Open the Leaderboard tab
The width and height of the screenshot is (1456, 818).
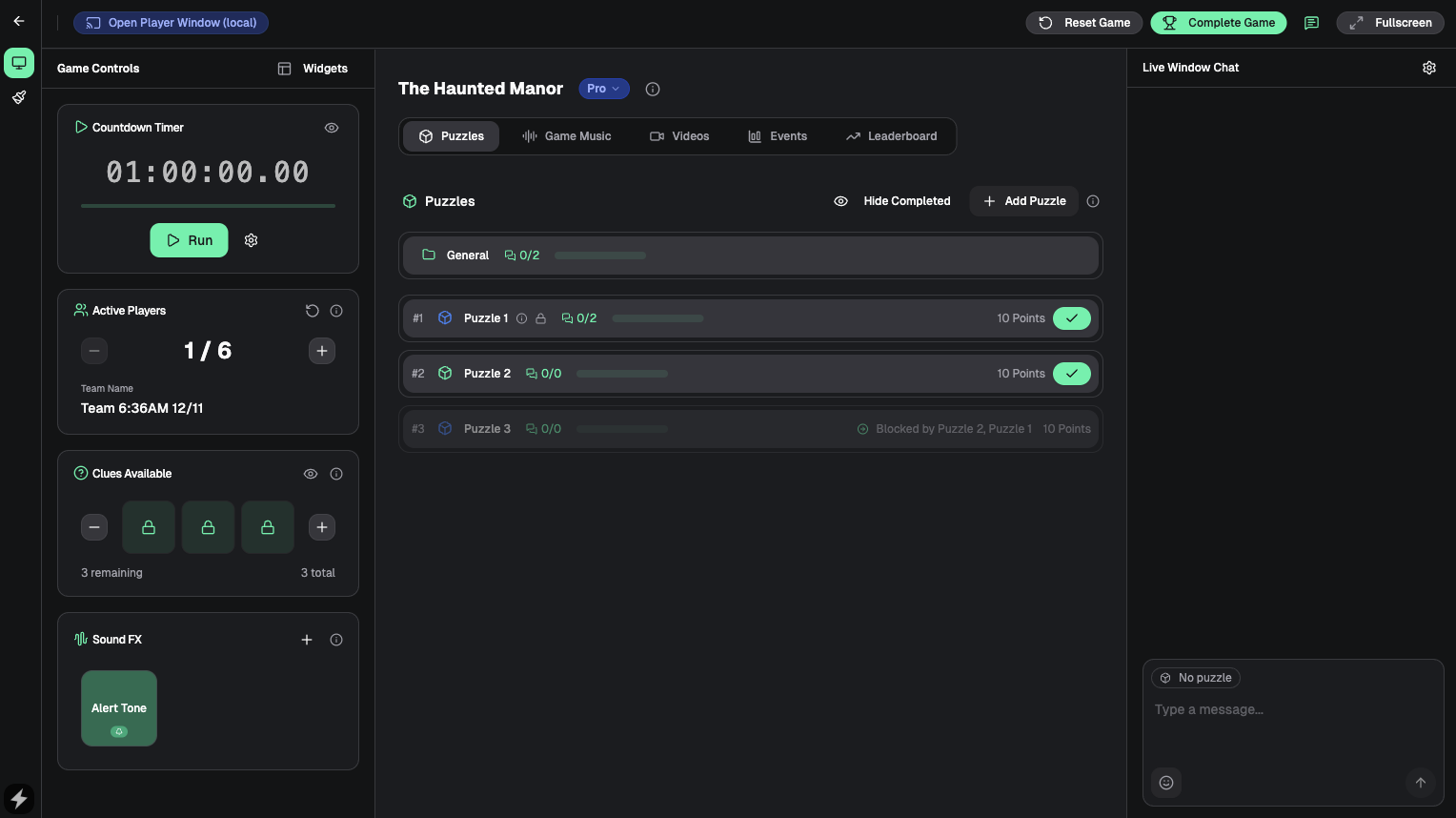pyautogui.click(x=891, y=136)
